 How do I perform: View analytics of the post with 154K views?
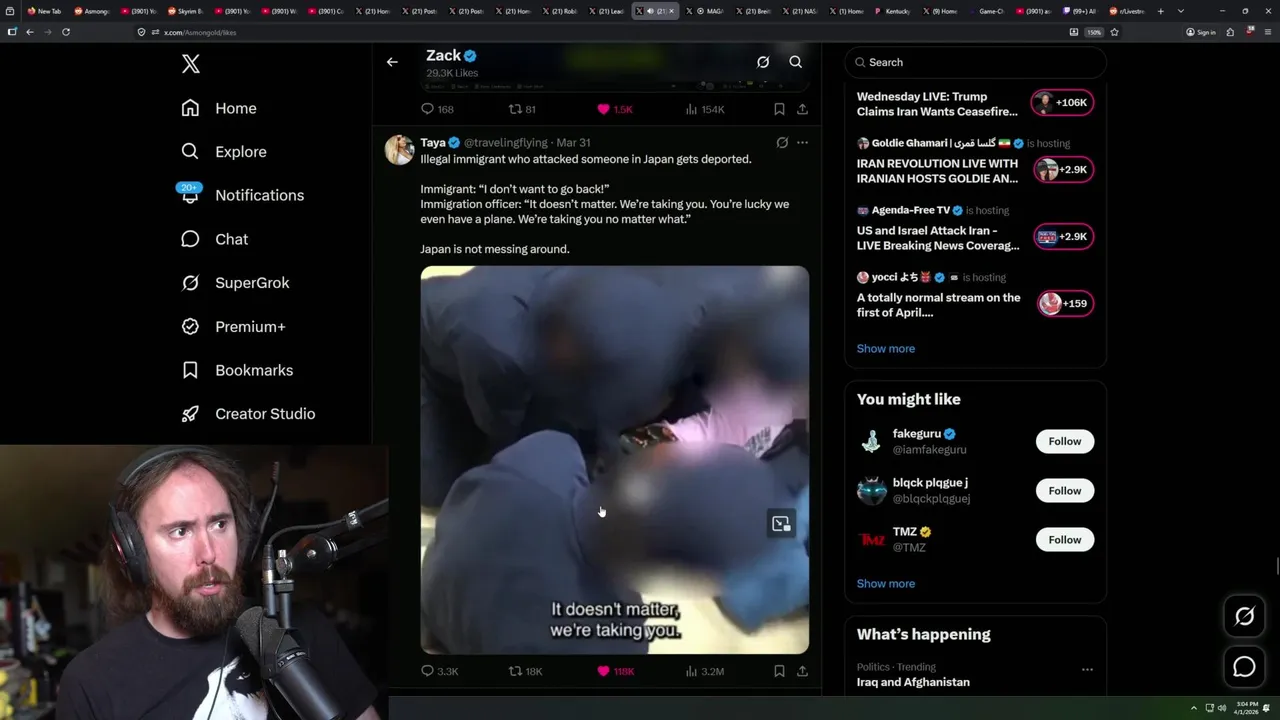(705, 109)
